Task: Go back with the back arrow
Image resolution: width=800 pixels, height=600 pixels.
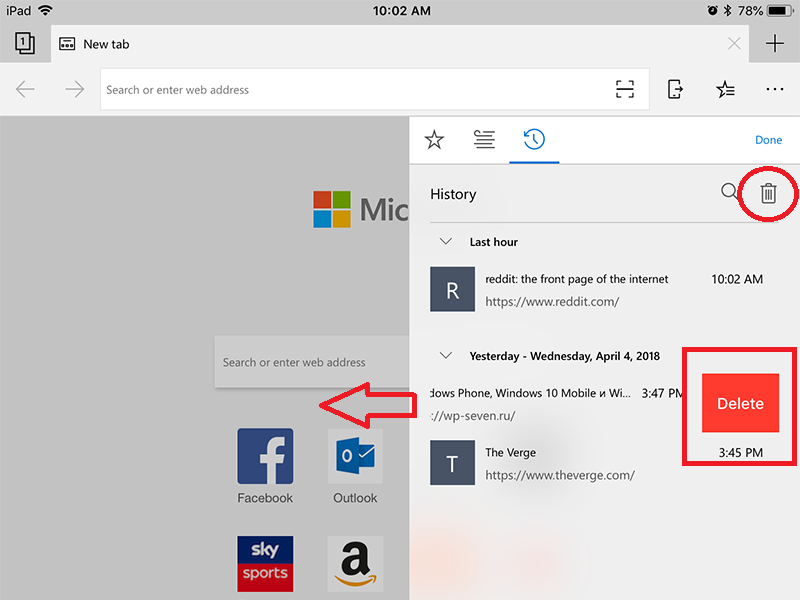Action: (x=25, y=89)
